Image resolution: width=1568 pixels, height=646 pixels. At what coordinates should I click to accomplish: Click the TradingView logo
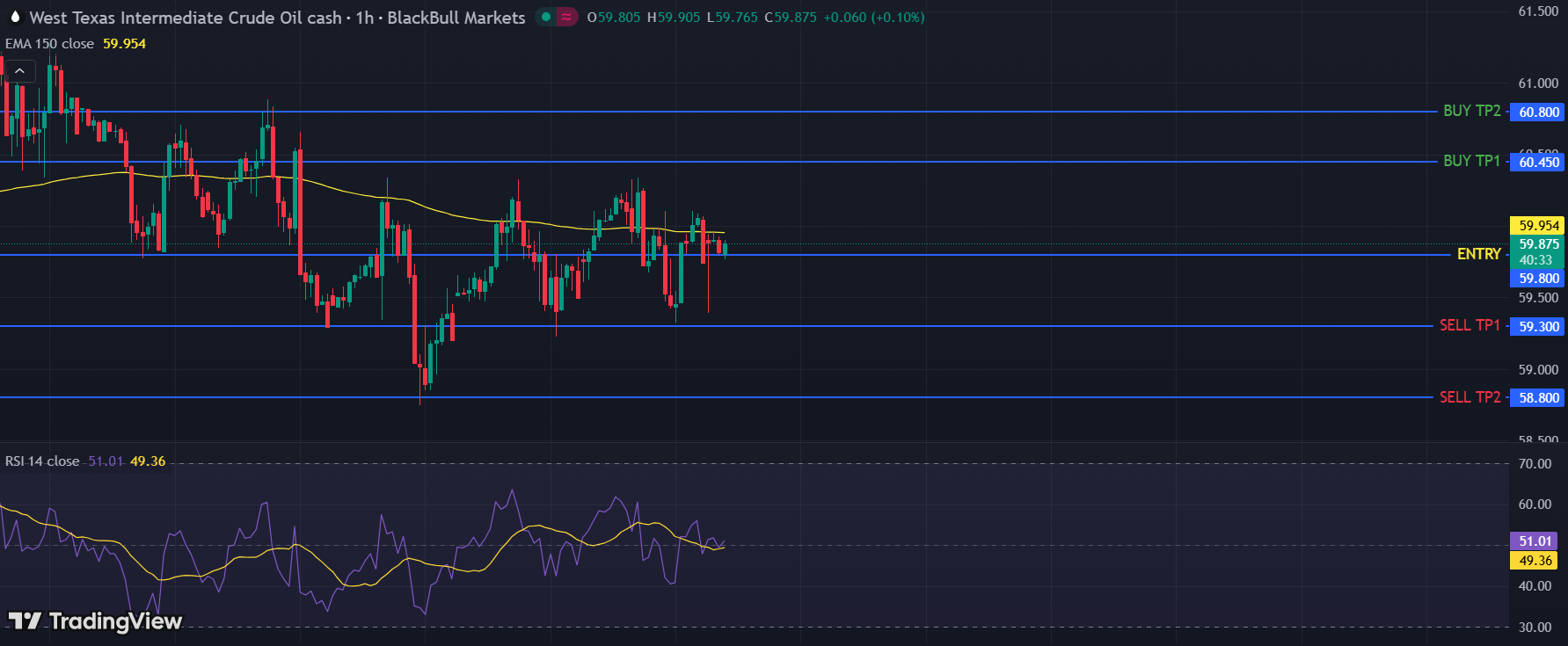(x=95, y=621)
